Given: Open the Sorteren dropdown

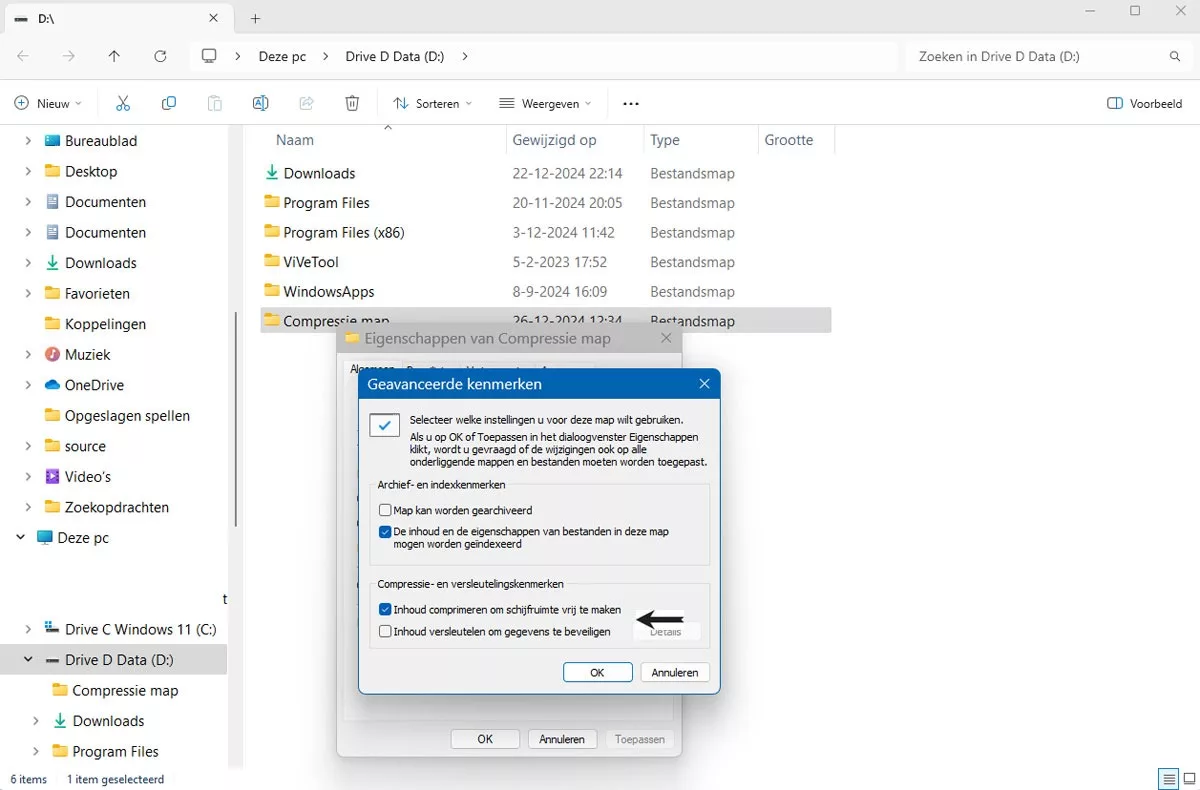Looking at the screenshot, I should point(433,103).
